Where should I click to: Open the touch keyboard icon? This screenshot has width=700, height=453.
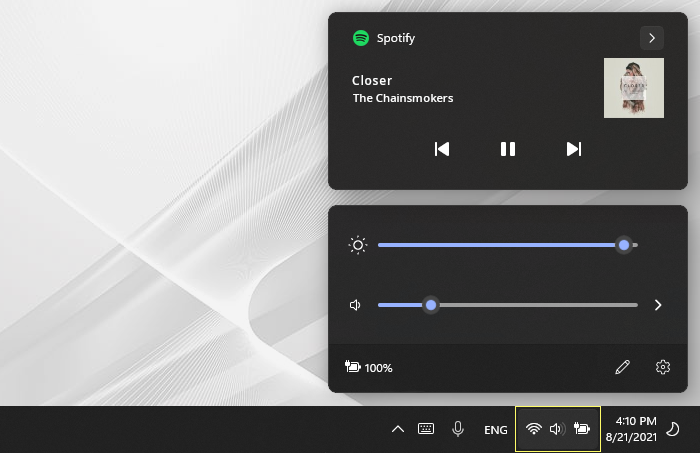click(426, 429)
